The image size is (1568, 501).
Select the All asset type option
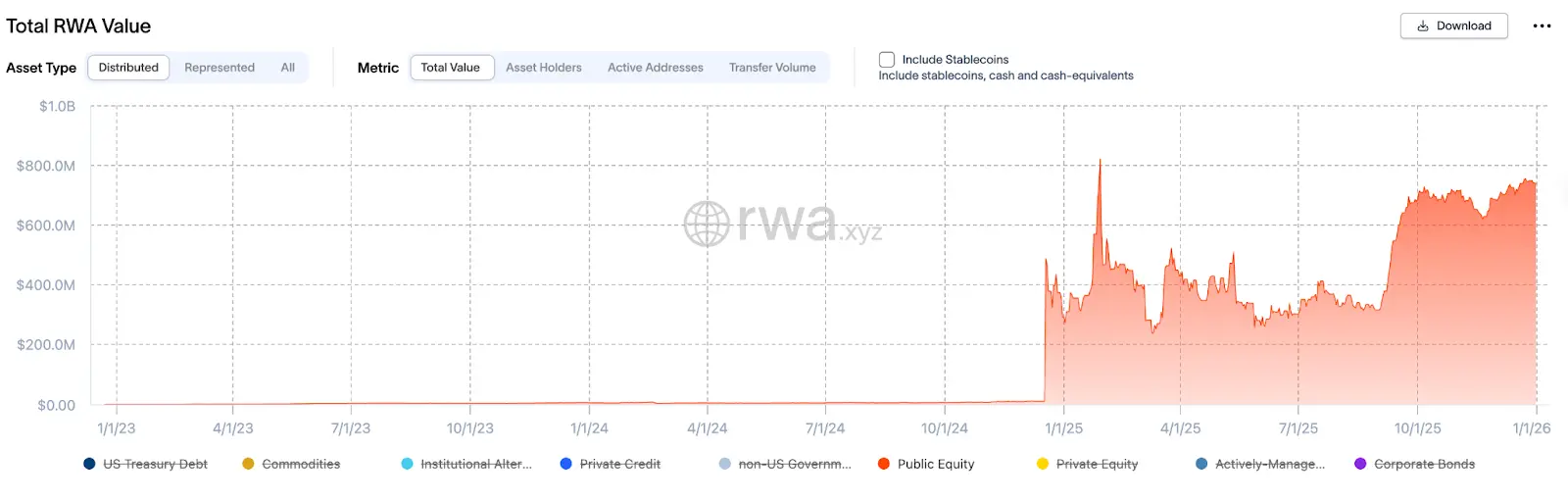point(288,68)
